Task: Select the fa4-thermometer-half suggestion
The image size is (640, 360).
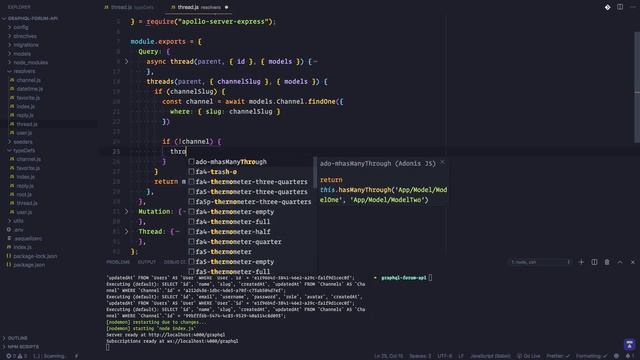Action: pyautogui.click(x=251, y=232)
